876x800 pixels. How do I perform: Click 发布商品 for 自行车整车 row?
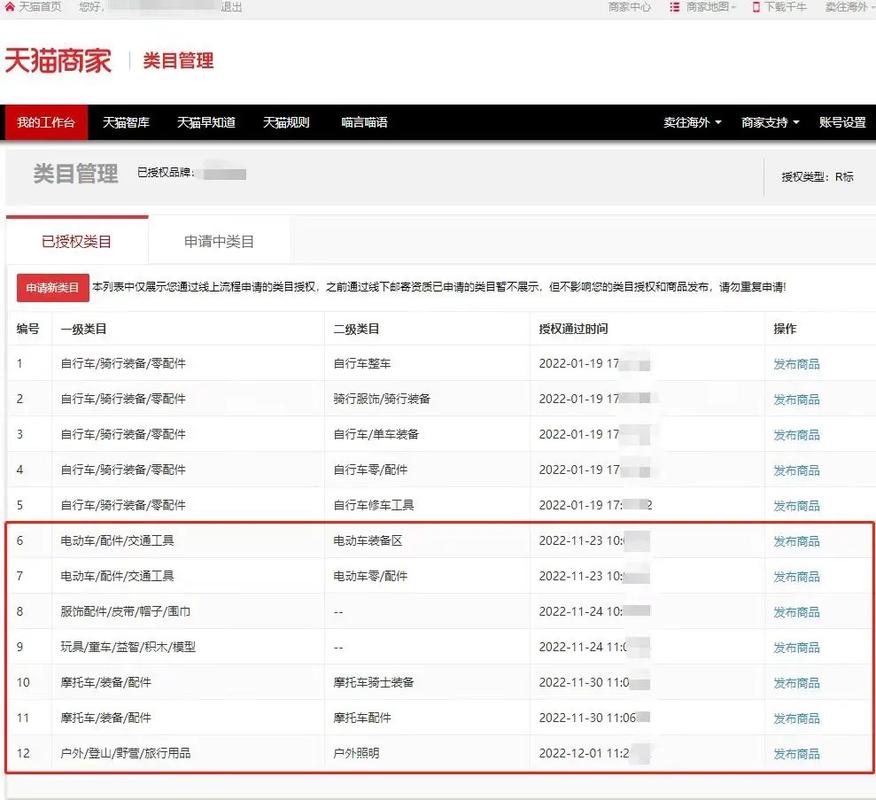click(797, 364)
